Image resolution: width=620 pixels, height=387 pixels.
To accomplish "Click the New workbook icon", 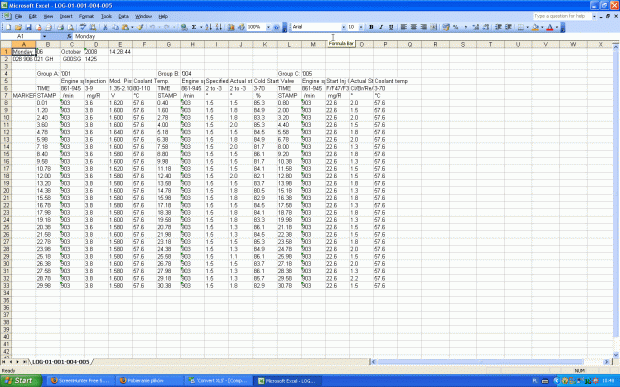I will [x=8, y=27].
